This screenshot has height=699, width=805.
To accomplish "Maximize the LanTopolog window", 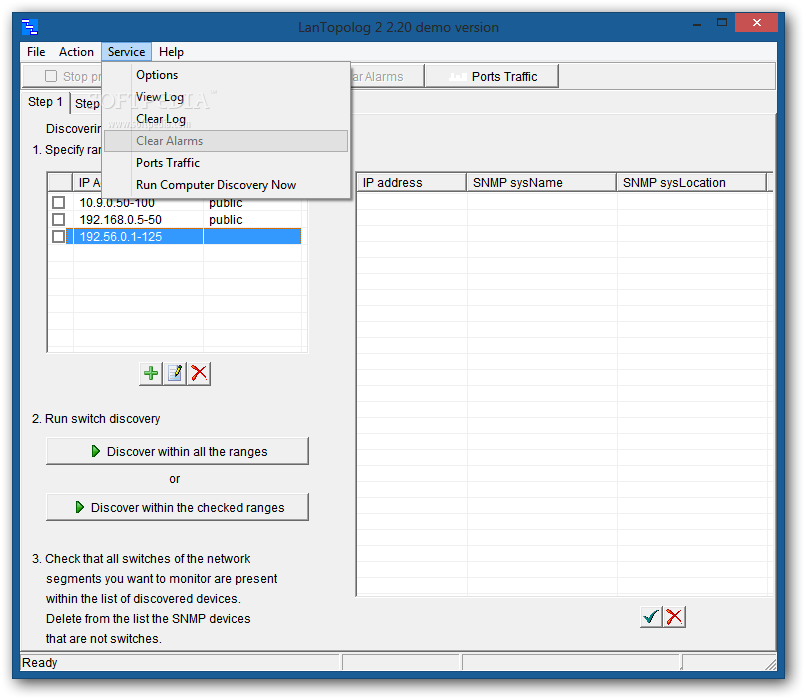I will coord(722,23).
